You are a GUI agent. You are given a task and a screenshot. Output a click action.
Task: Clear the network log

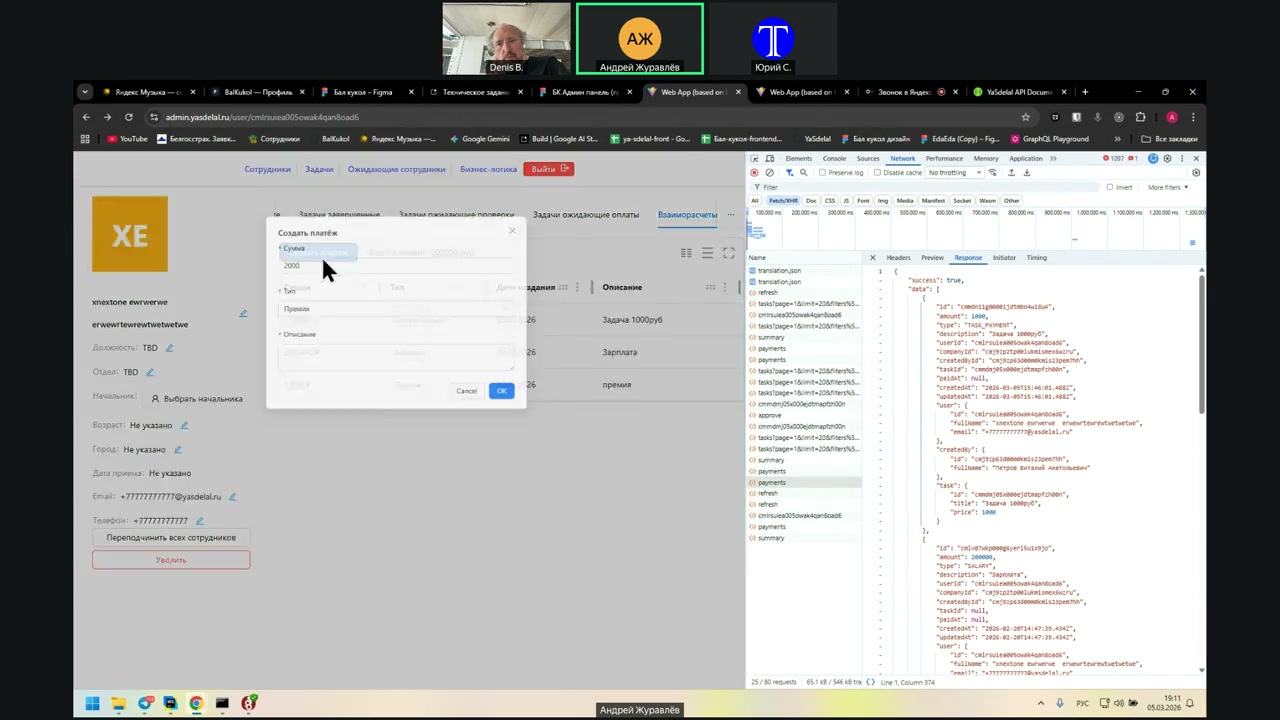click(769, 173)
